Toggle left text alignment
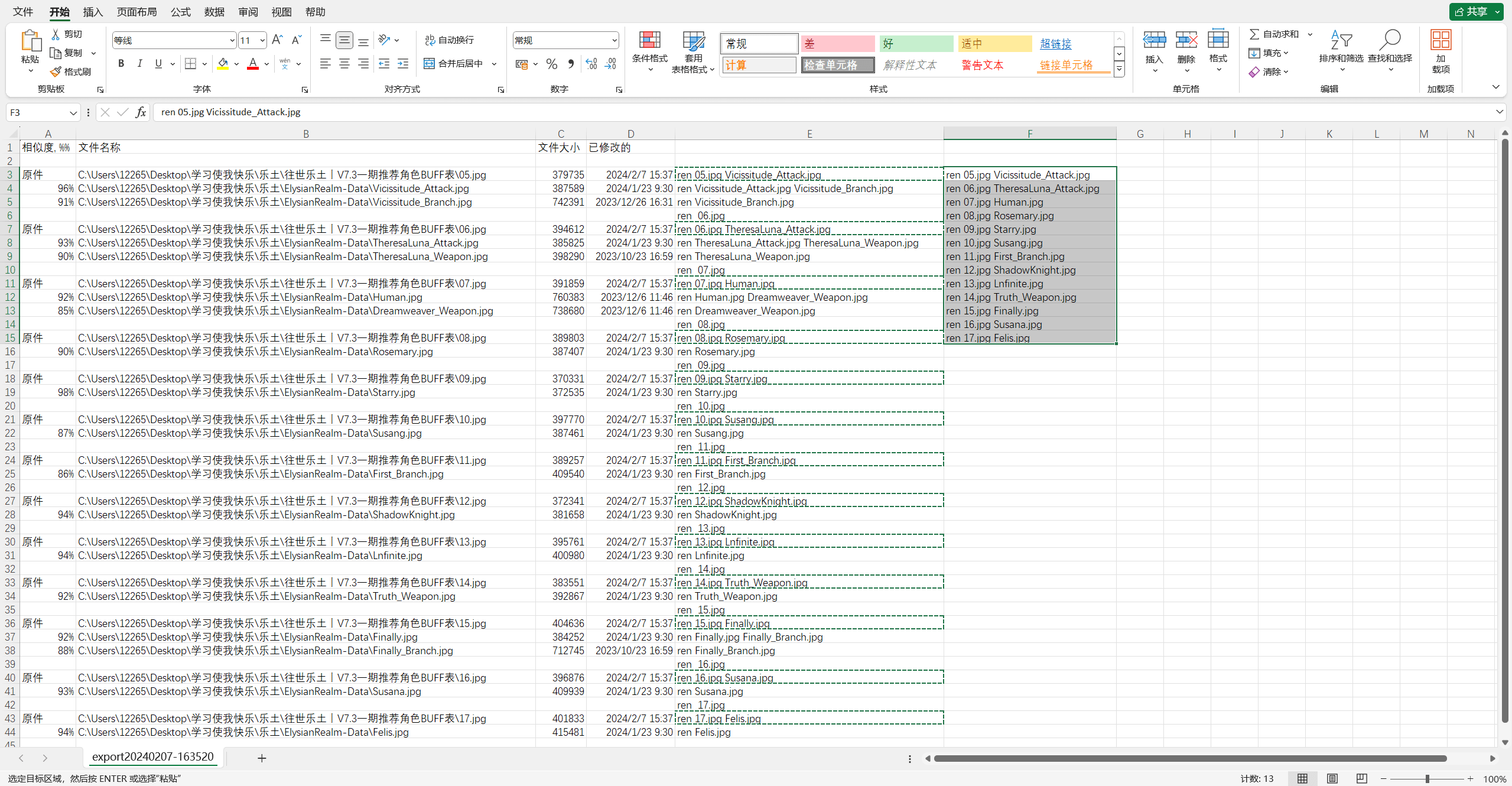The width and height of the screenshot is (1512, 786). [x=325, y=64]
